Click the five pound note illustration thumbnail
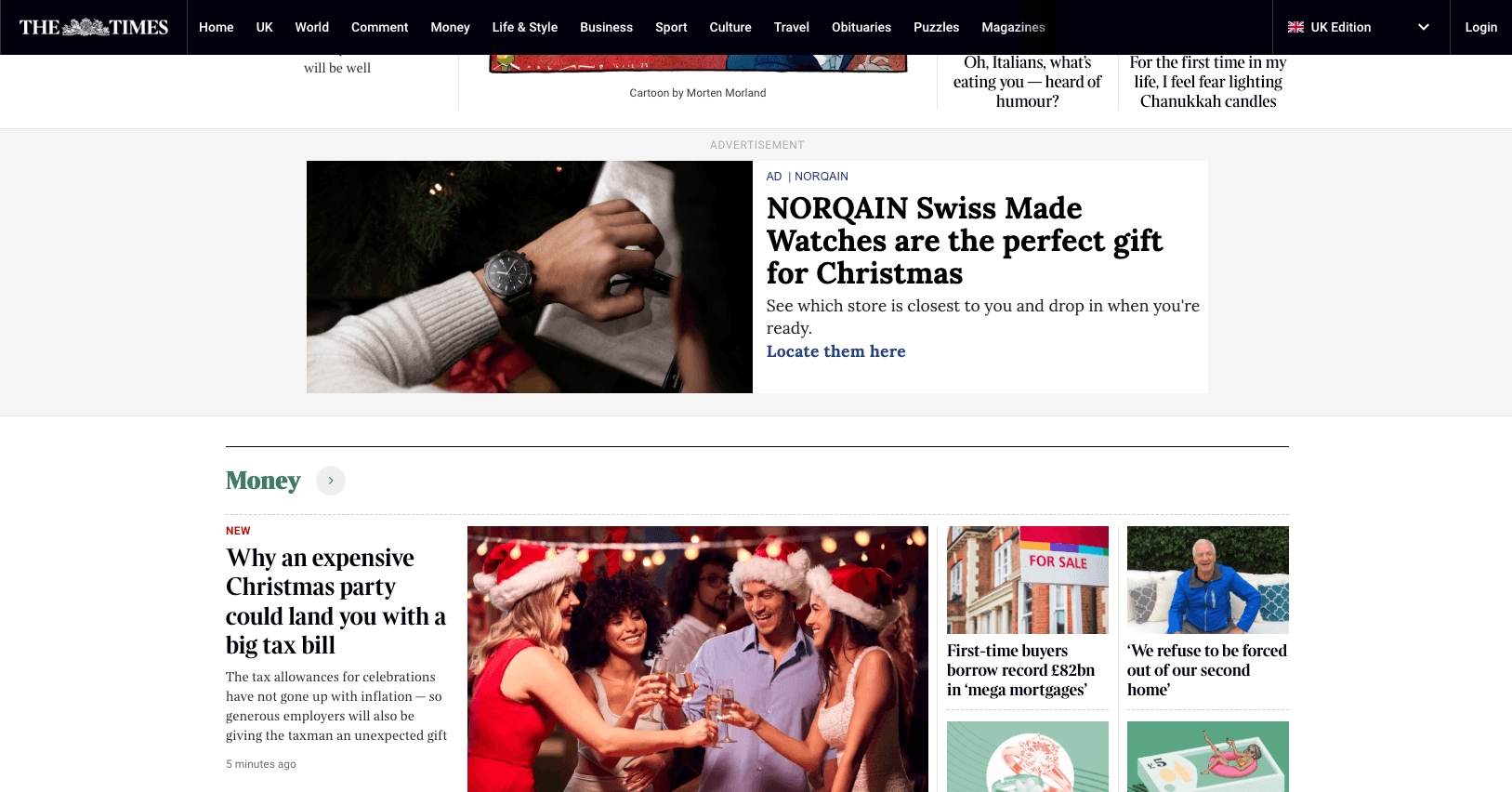Screen dimensions: 1512x792 point(1208,757)
